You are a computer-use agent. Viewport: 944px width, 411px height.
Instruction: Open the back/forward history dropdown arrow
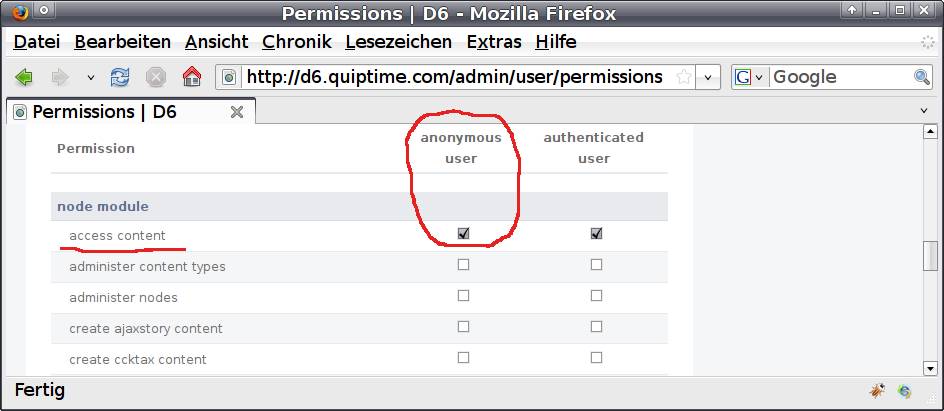[x=90, y=77]
